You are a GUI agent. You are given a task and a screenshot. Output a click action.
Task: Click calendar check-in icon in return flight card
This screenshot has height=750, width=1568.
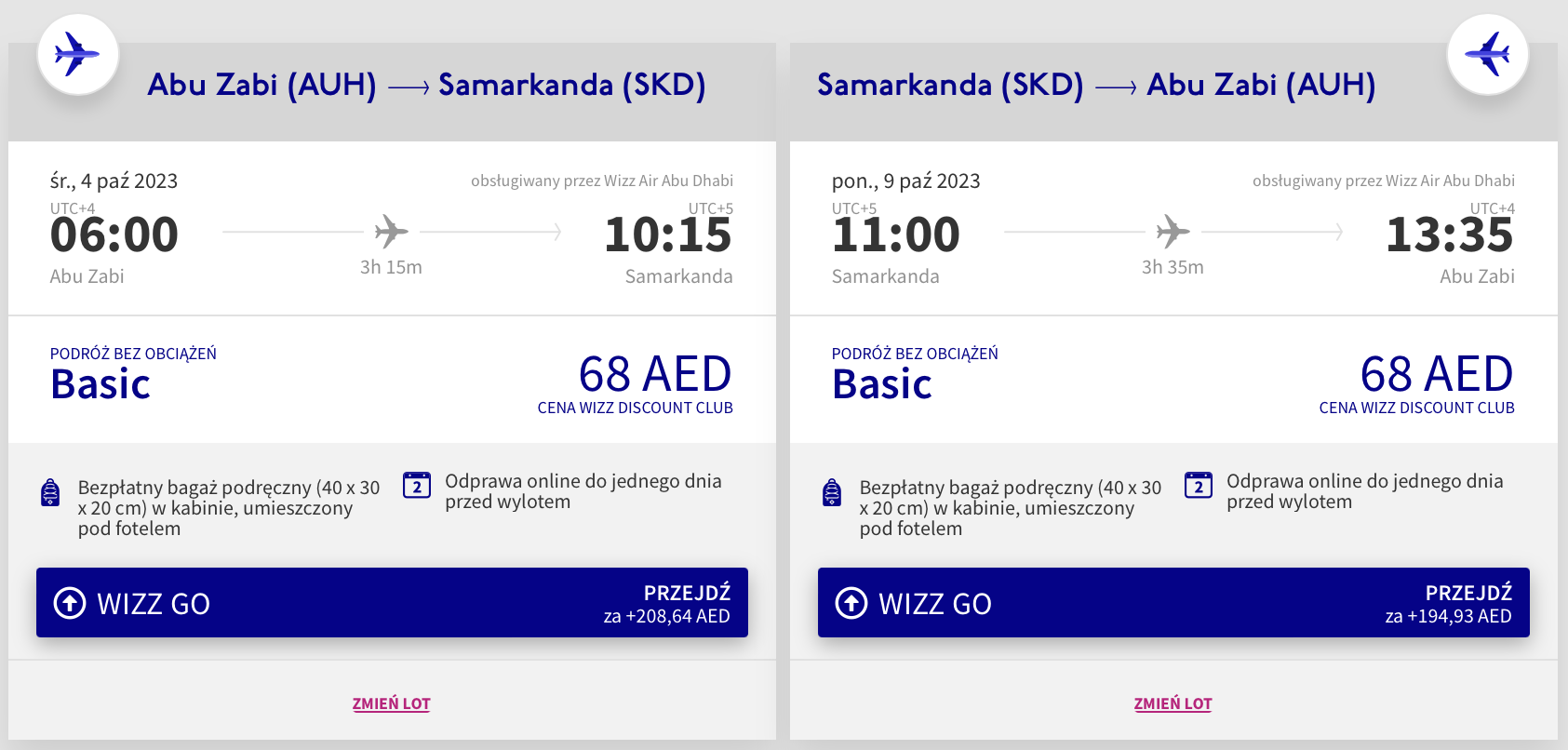click(1199, 486)
